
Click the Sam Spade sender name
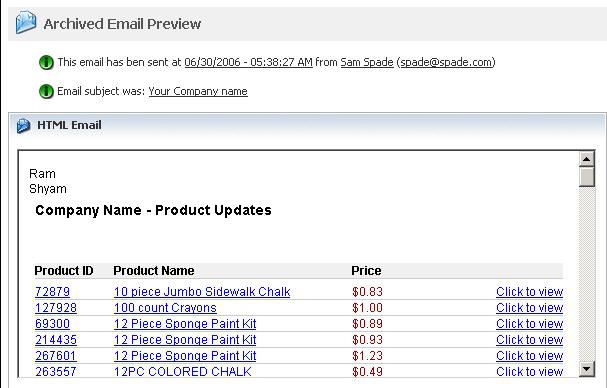[x=367, y=62]
